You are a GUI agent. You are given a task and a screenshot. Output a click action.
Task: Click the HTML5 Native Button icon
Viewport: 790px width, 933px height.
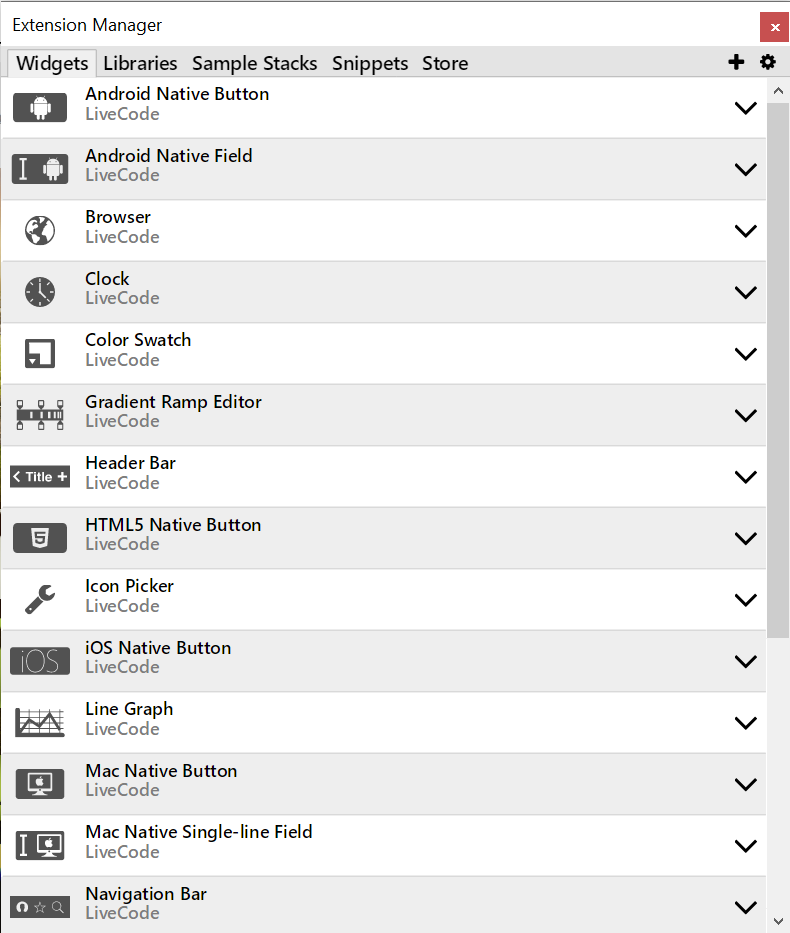[40, 538]
